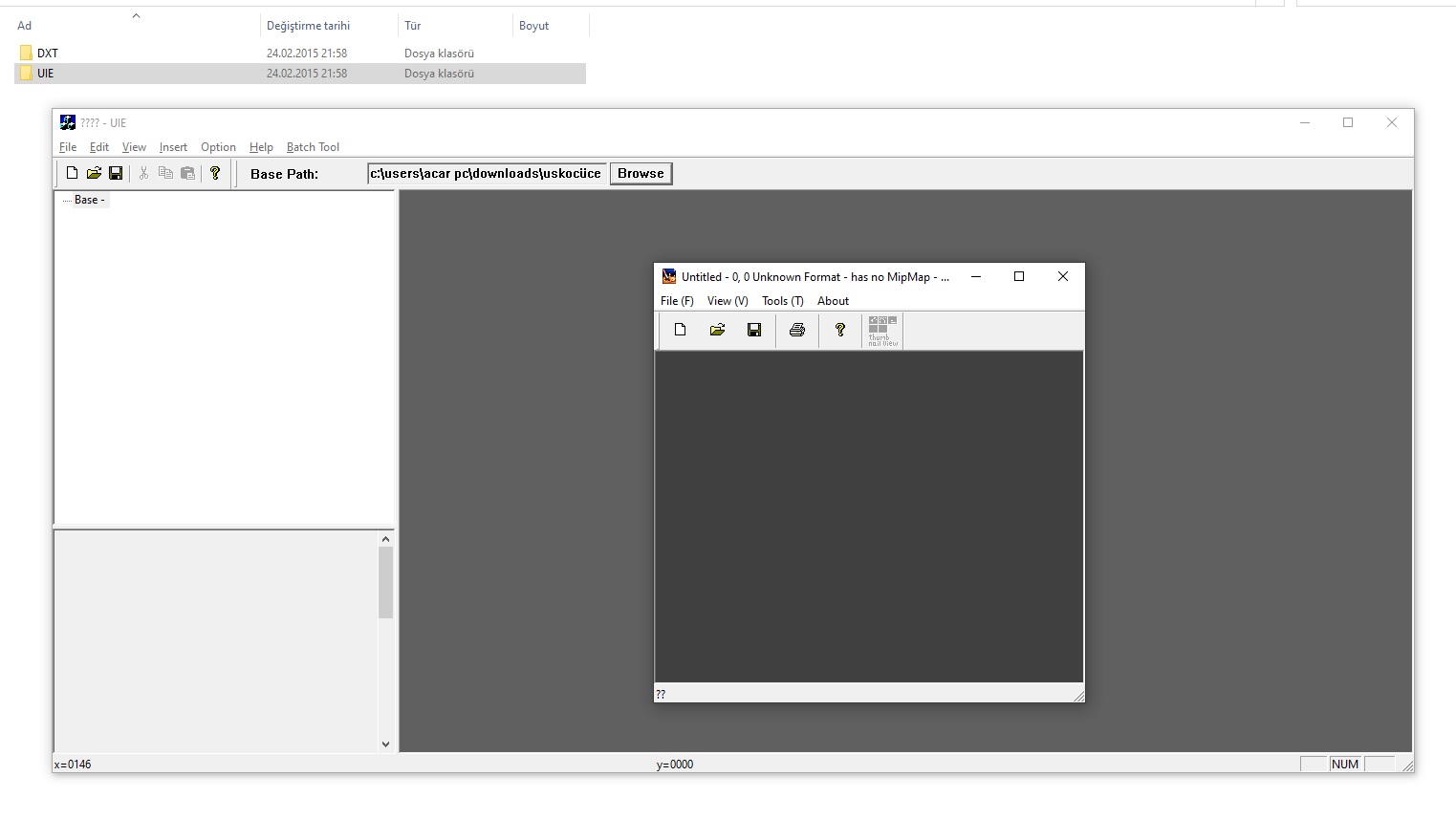
Task: Toggle the Thumbnail View button
Action: (x=882, y=331)
